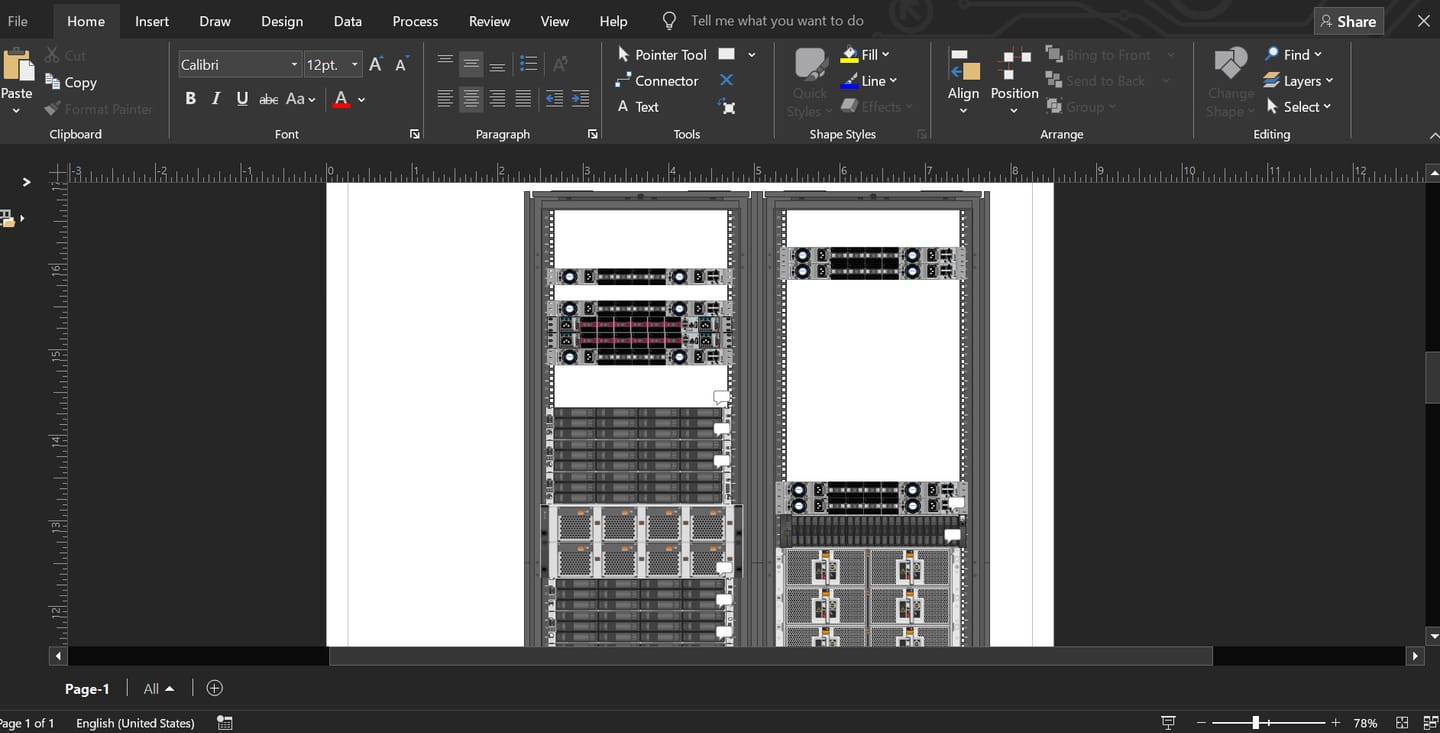This screenshot has width=1440, height=733.
Task: Switch to the Review tab
Action: 490,21
